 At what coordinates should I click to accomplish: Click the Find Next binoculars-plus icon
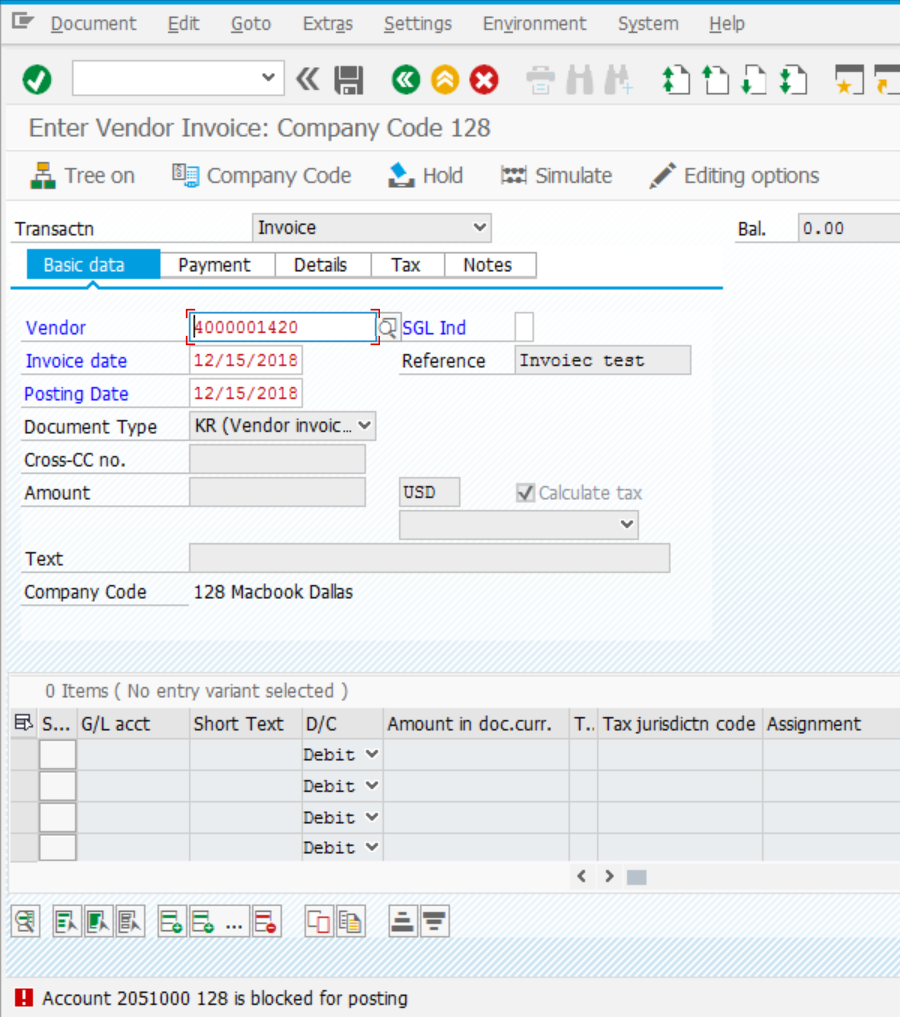click(618, 80)
